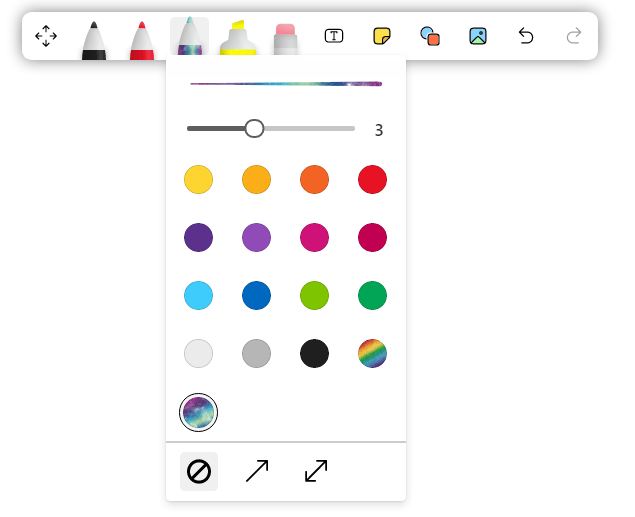
Task: Click the redo arrow
Action: click(574, 36)
